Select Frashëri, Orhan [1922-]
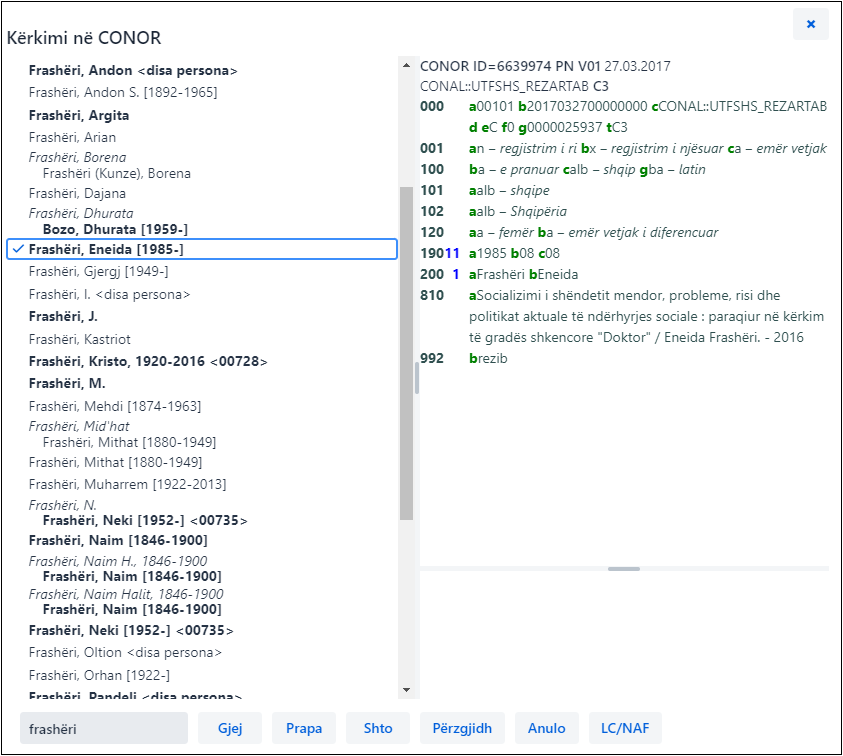 [x=99, y=676]
